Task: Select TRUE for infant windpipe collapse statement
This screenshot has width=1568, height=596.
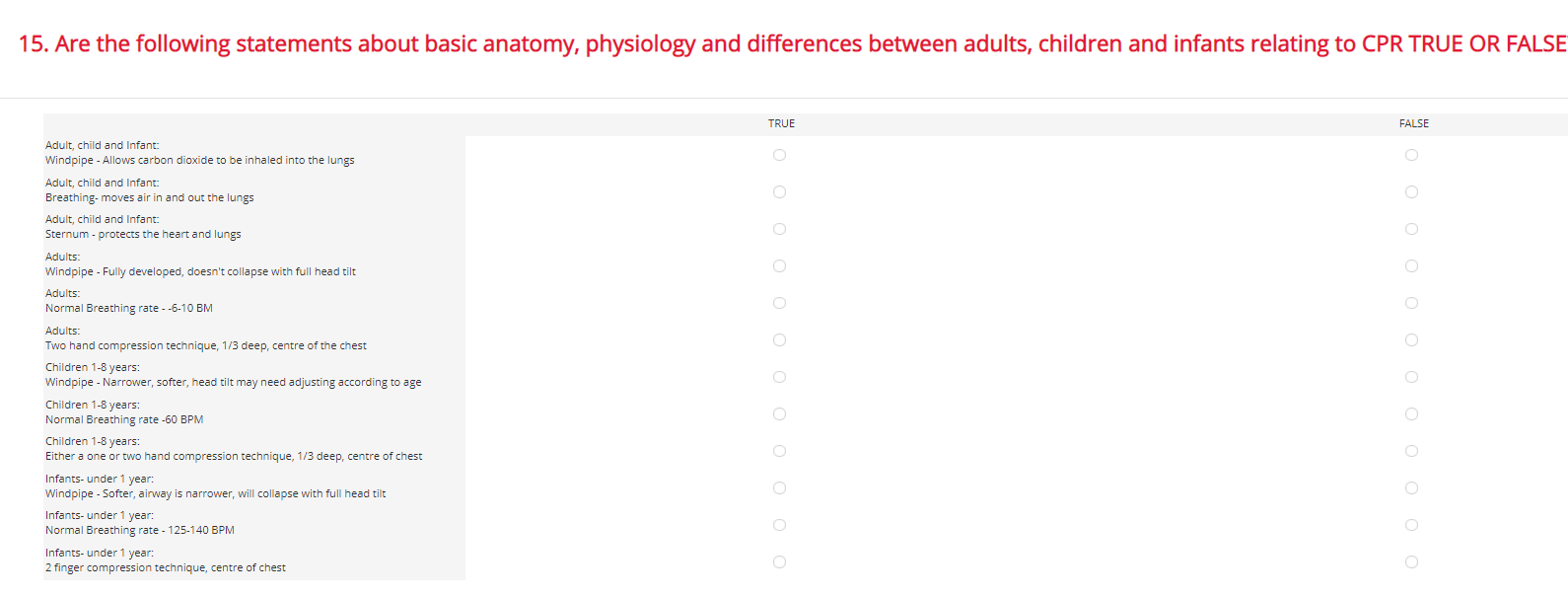Action: point(779,488)
